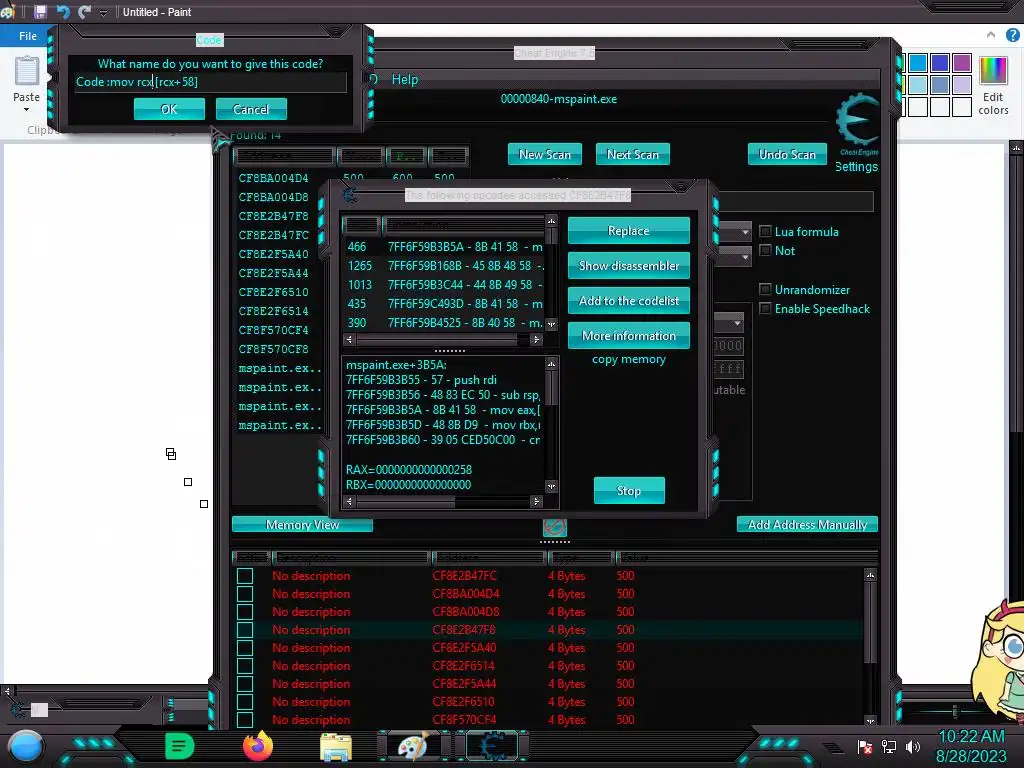Open the Edit colors rainbow icon in Paint
Screen dimensions: 1024x768
pyautogui.click(x=993, y=71)
